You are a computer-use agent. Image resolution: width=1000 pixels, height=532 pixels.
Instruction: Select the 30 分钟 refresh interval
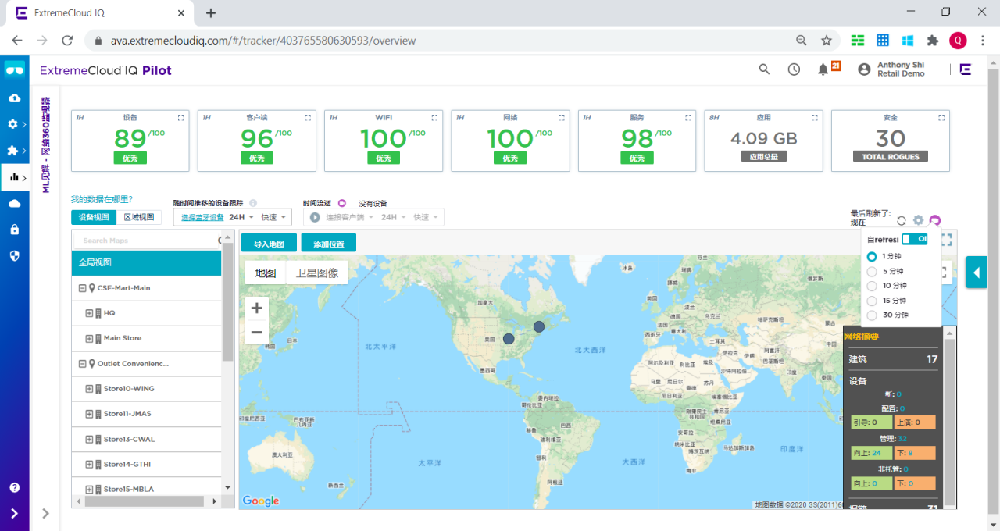point(872,315)
